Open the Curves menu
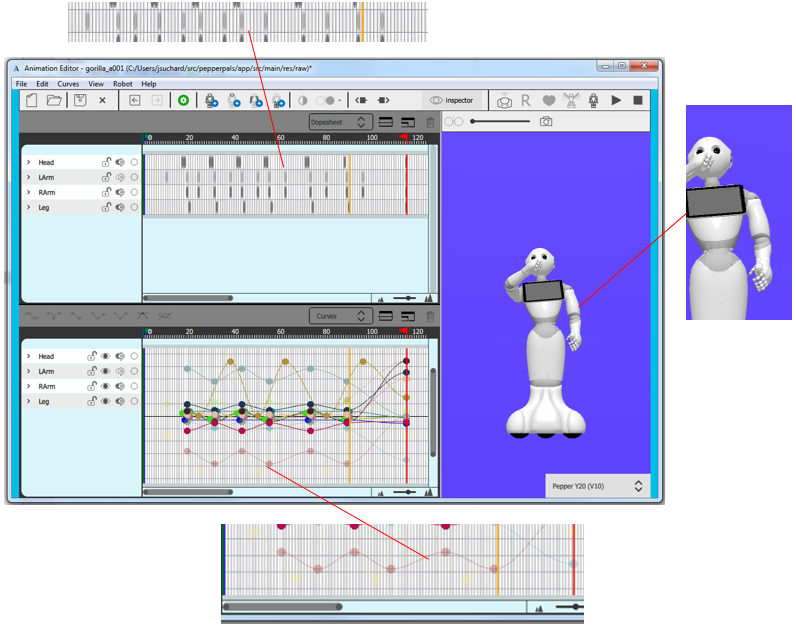 (x=68, y=84)
